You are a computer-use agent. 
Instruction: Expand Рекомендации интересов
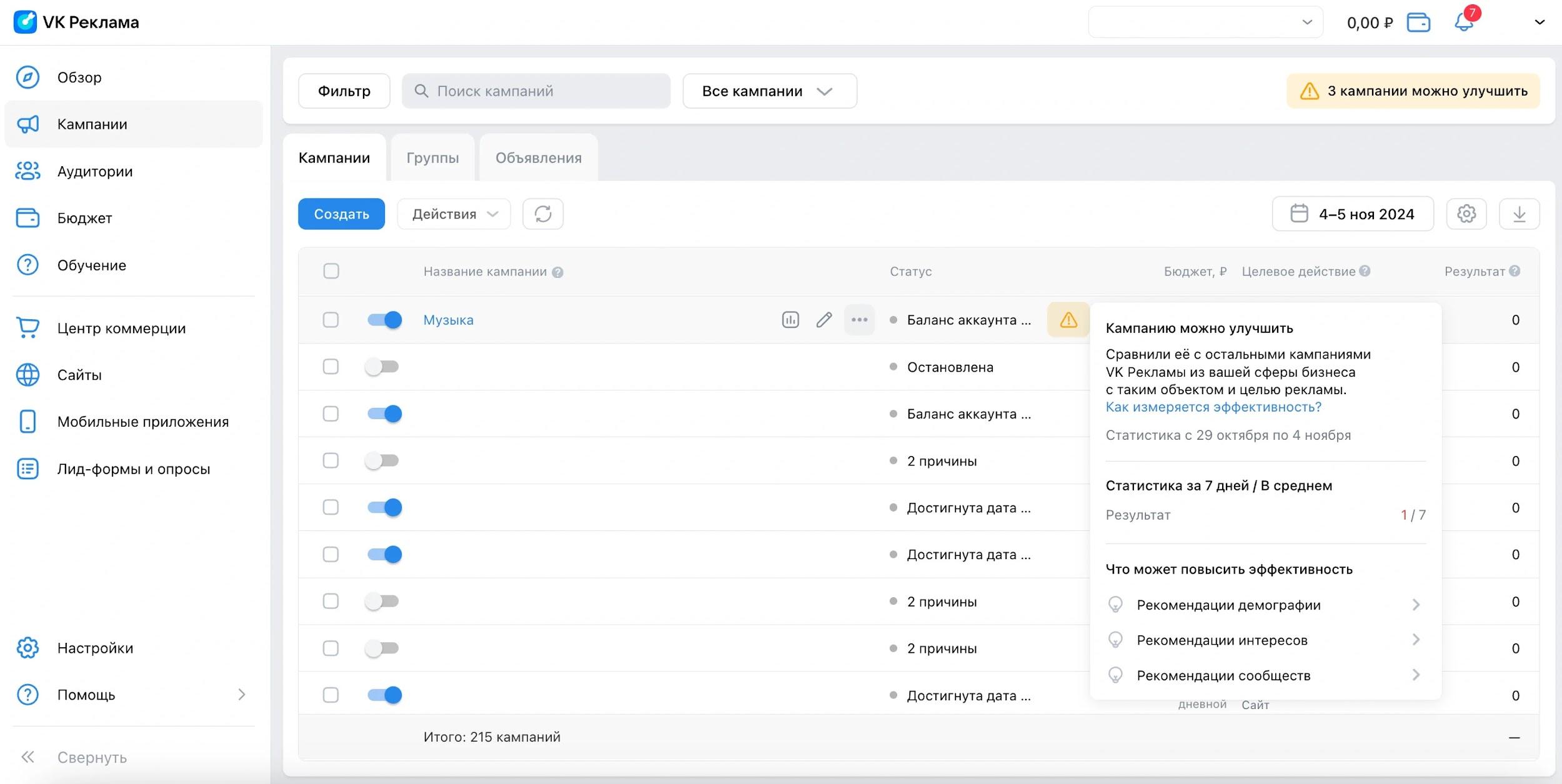coord(1265,640)
